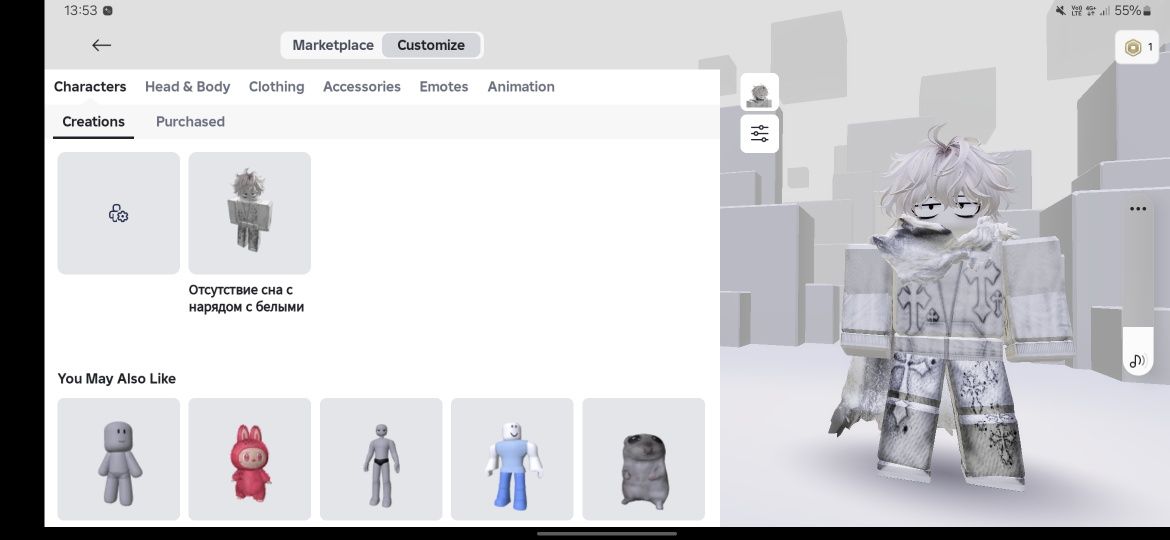Go back with the arrow icon

coord(101,45)
